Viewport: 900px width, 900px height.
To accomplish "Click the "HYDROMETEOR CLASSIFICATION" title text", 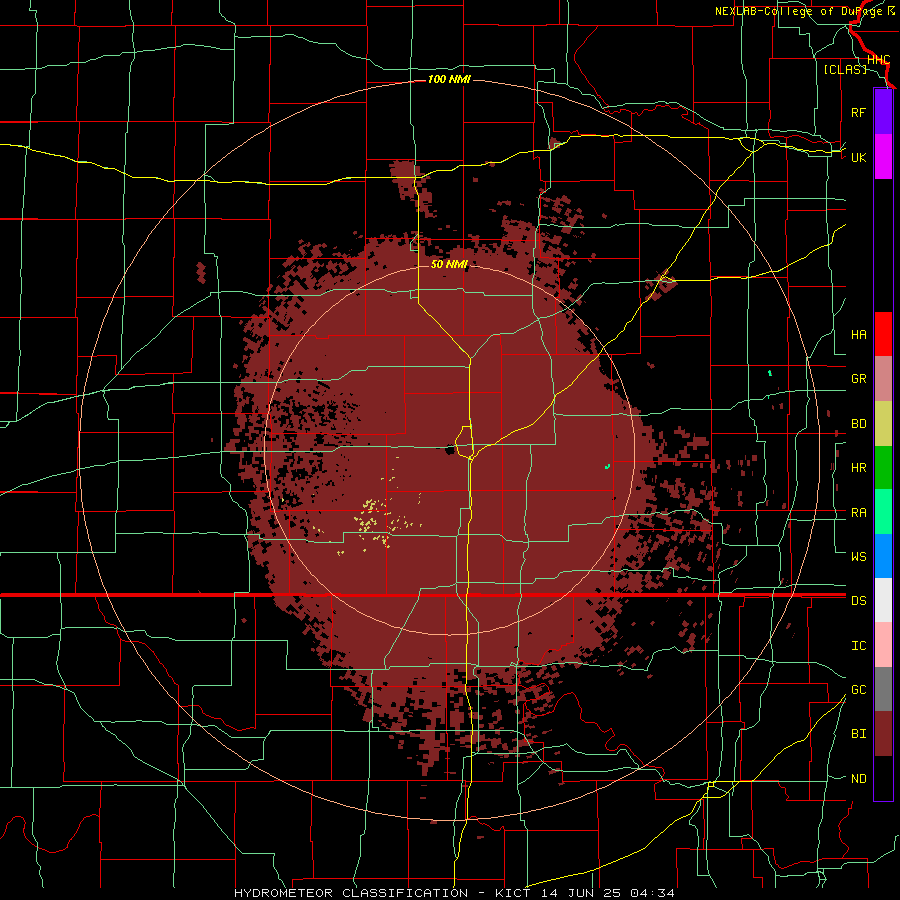I will point(351,893).
